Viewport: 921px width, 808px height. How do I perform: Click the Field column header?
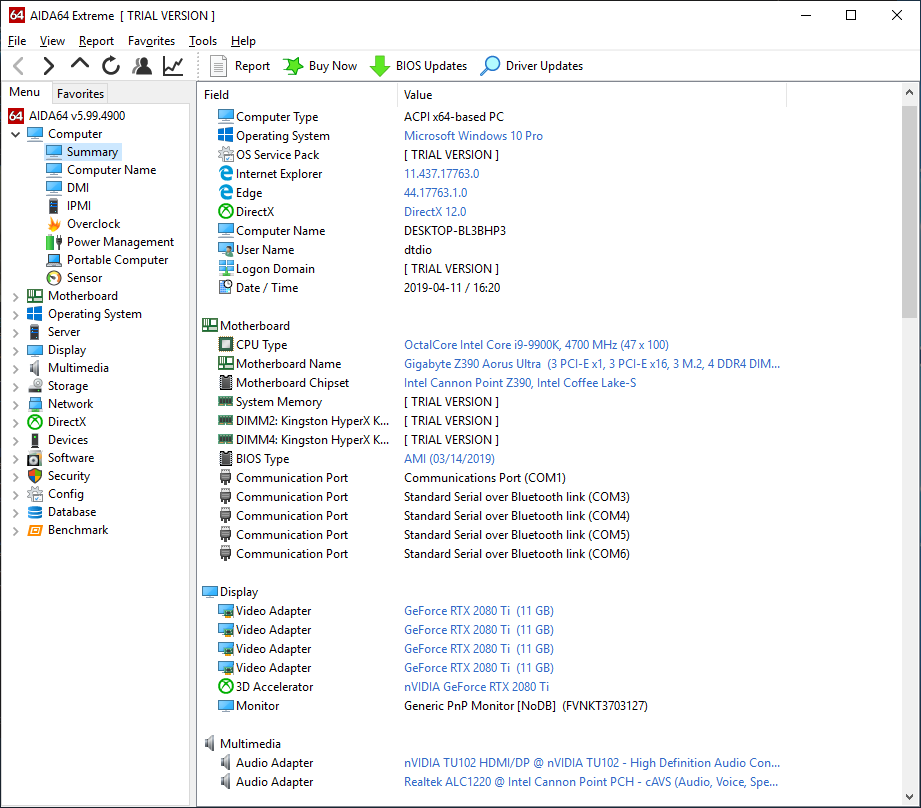[298, 95]
